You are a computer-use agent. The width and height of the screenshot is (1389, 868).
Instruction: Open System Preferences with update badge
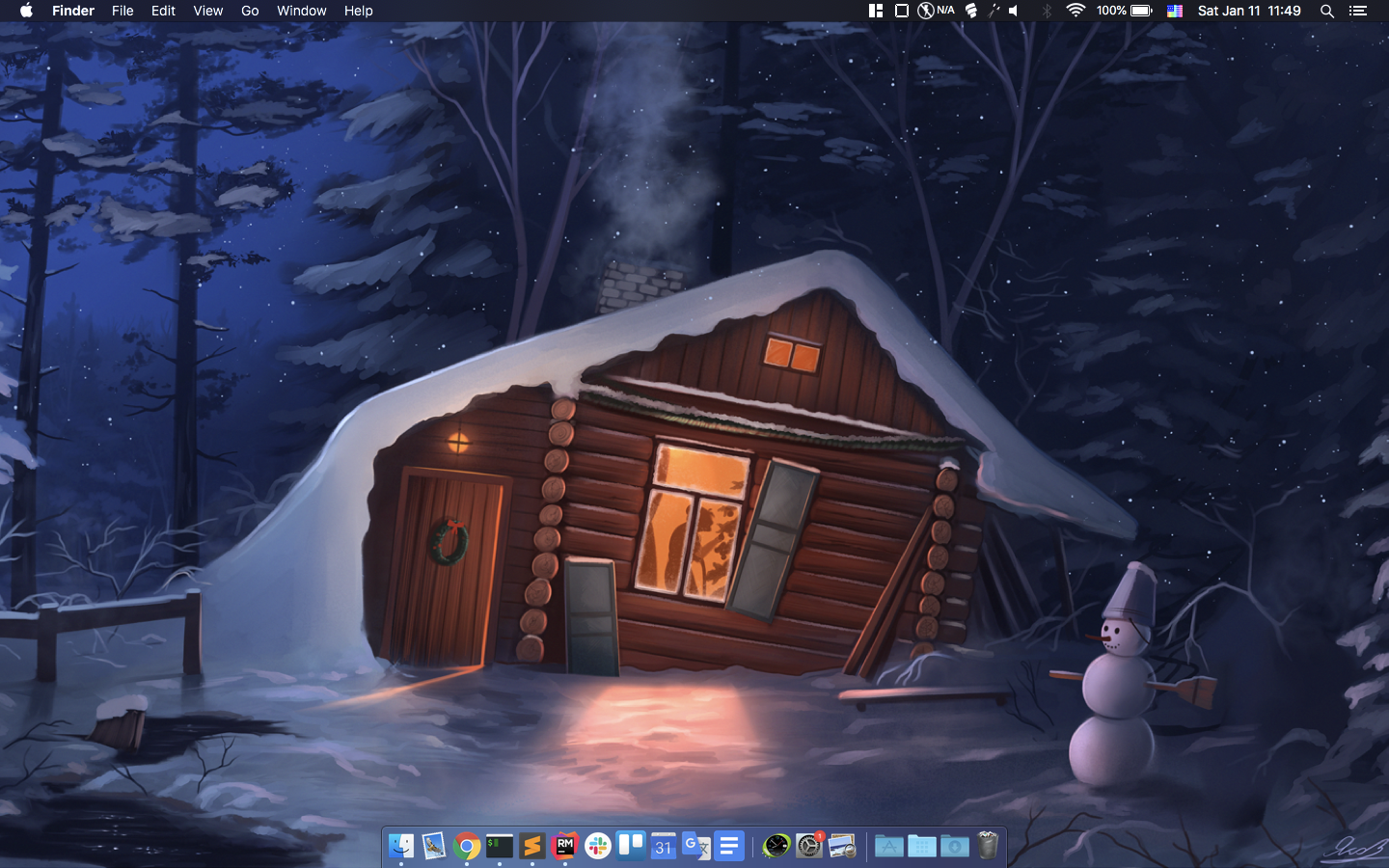pos(809,846)
